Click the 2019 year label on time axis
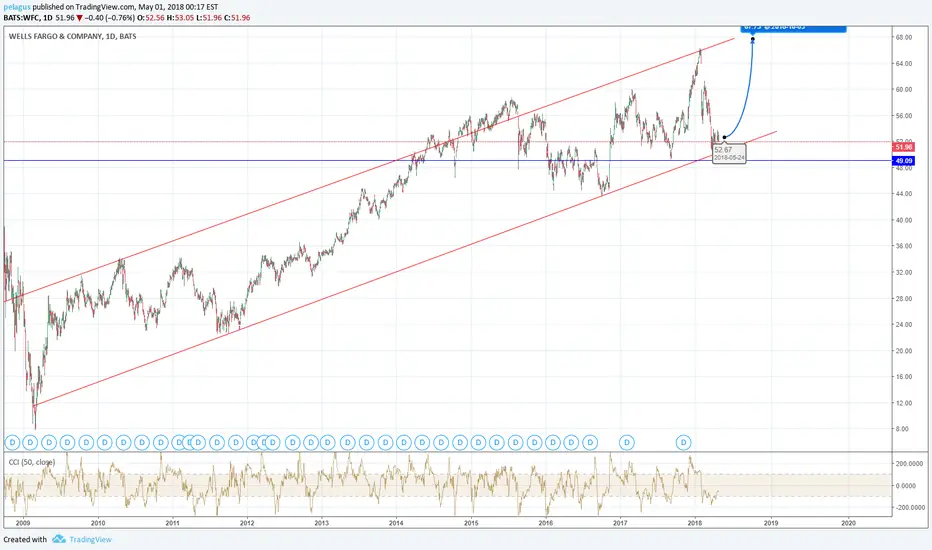The width and height of the screenshot is (932, 550). coord(770,523)
